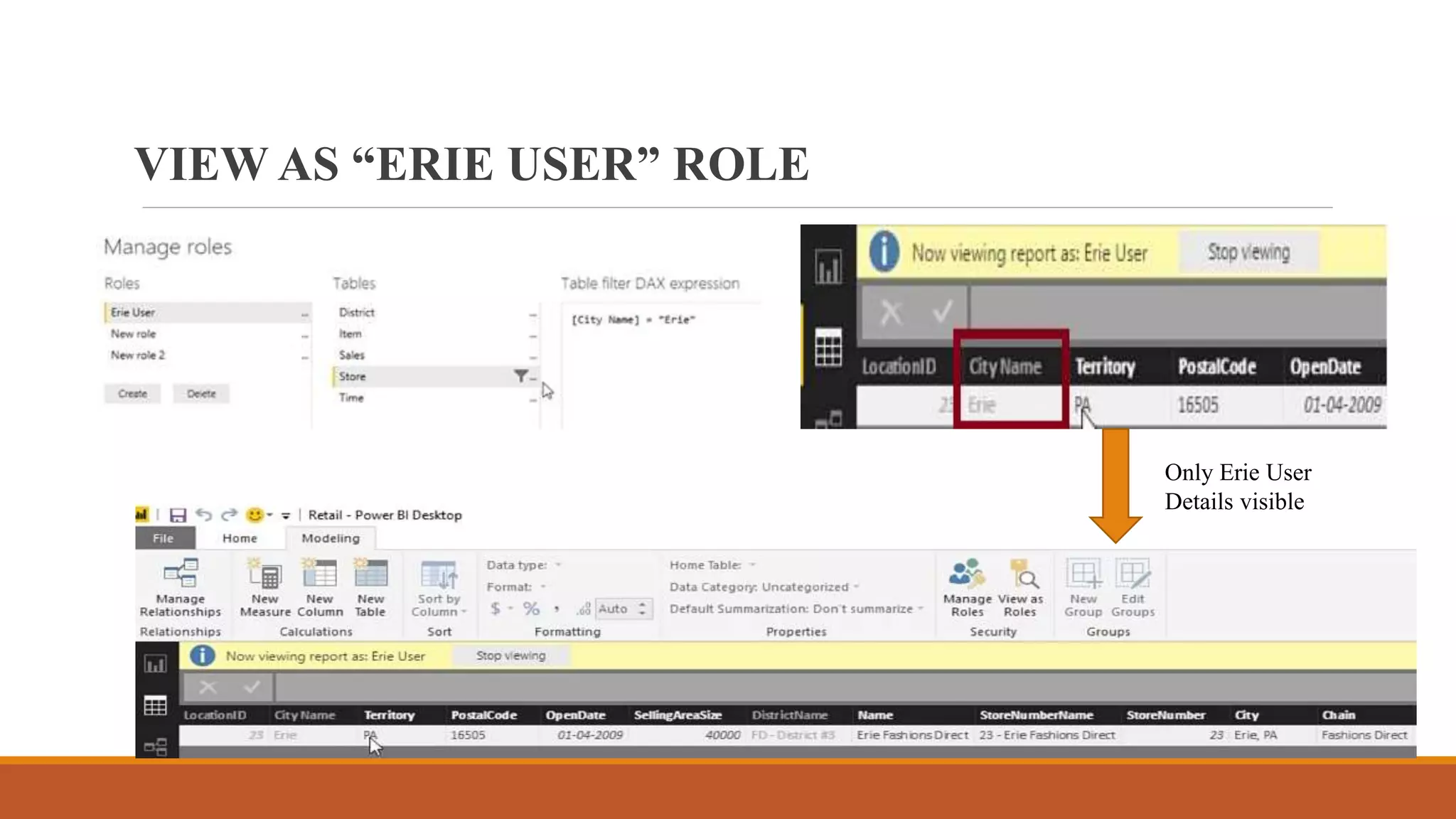The width and height of the screenshot is (1456, 819).
Task: Click the Undo arrow in quick access toolbar
Action: click(204, 515)
